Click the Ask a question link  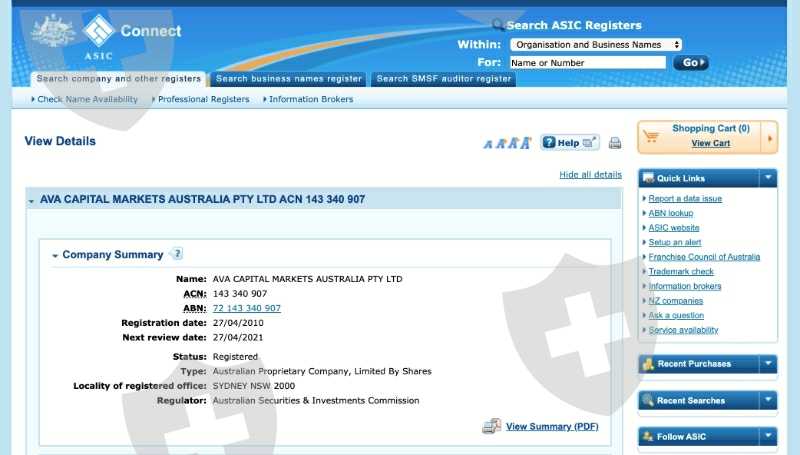click(x=676, y=315)
